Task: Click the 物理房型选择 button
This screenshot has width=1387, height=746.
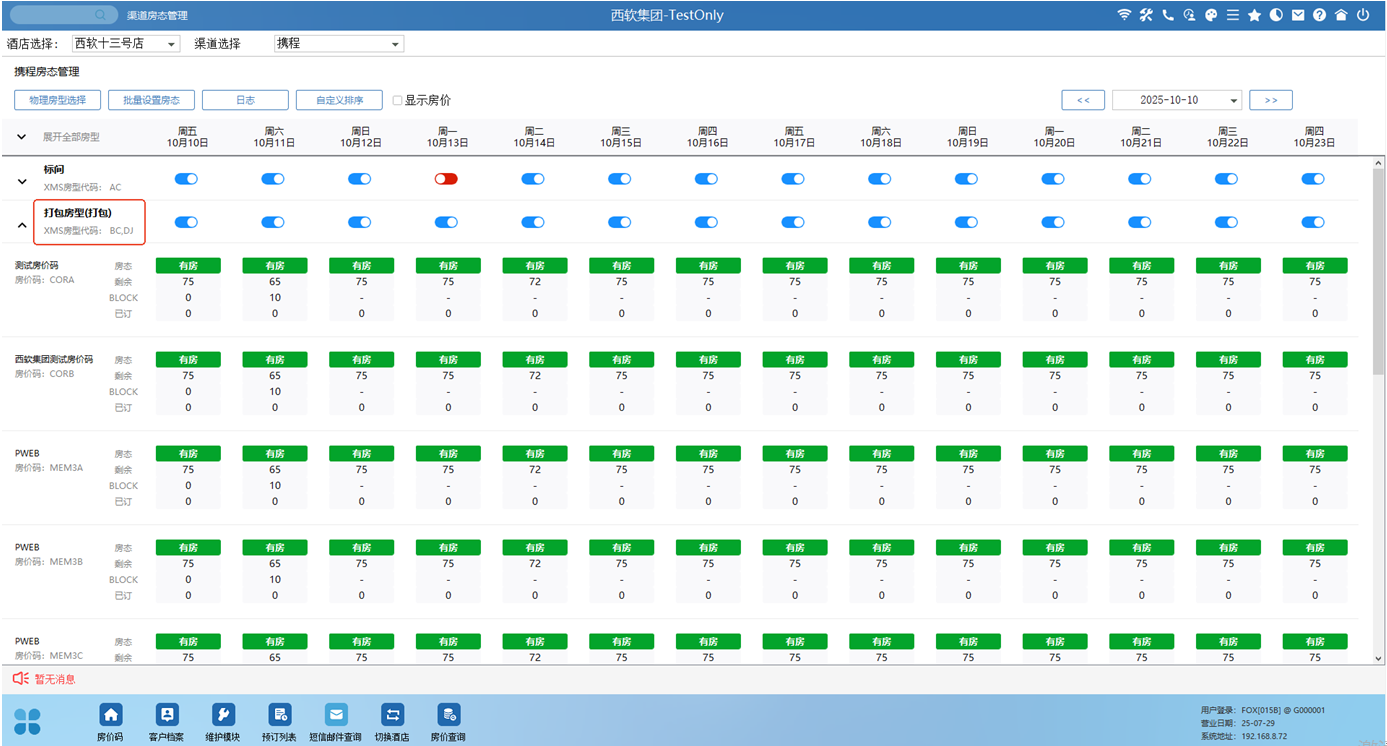Action: click(58, 100)
